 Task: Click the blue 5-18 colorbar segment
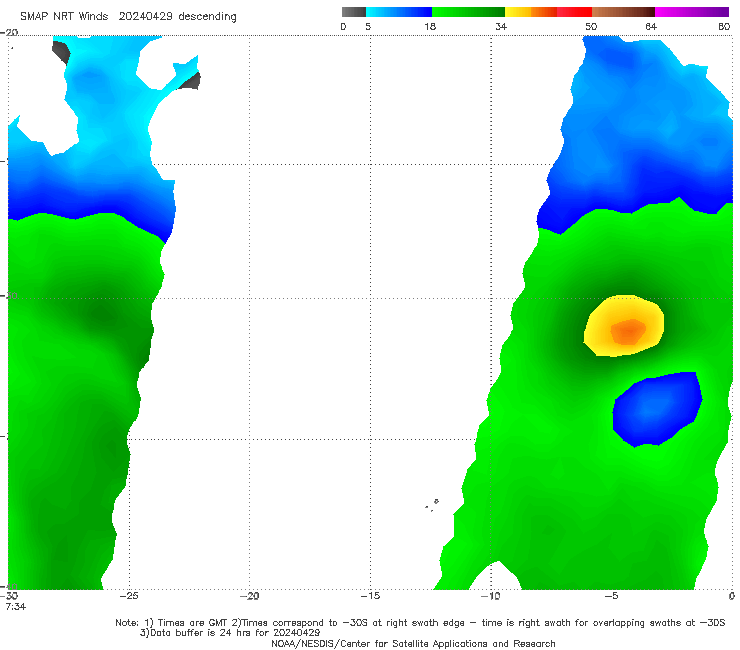pos(399,12)
